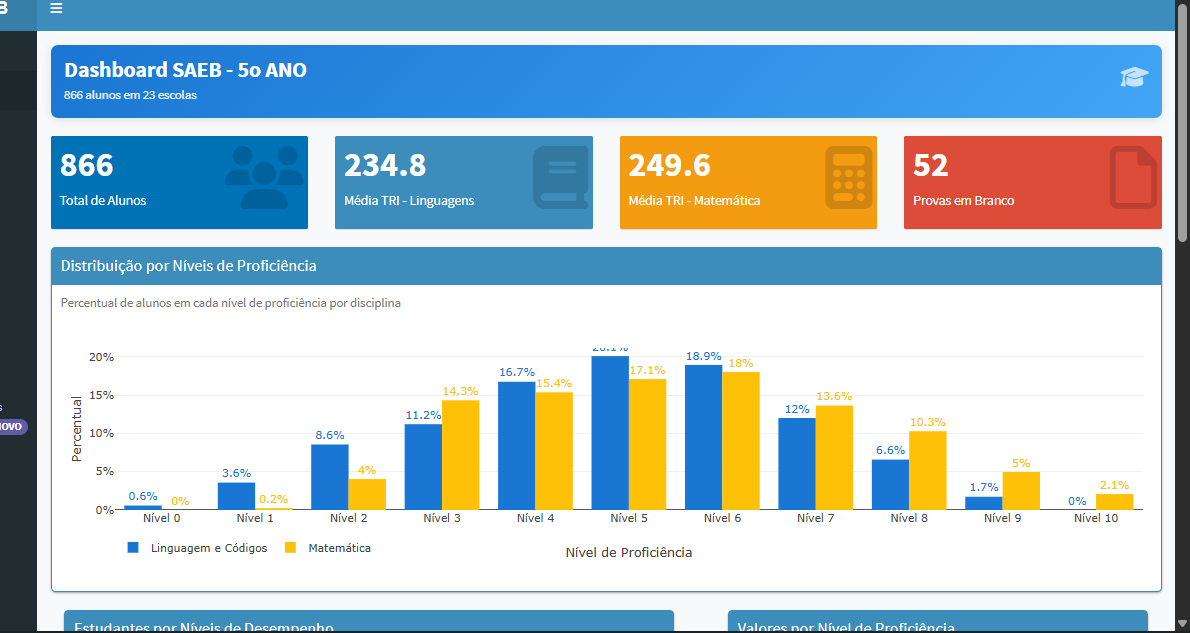Open the Média TRI - Matemática card
The height and width of the screenshot is (633, 1190).
point(748,182)
